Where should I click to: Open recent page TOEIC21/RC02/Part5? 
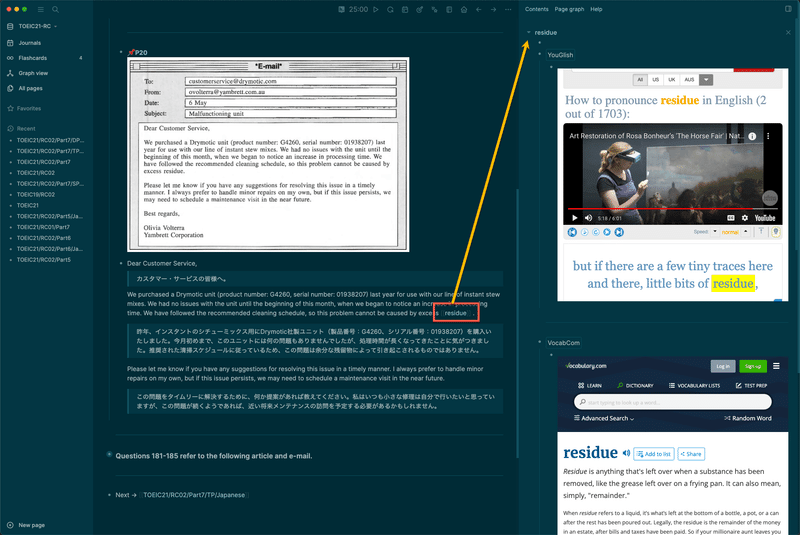click(x=43, y=260)
